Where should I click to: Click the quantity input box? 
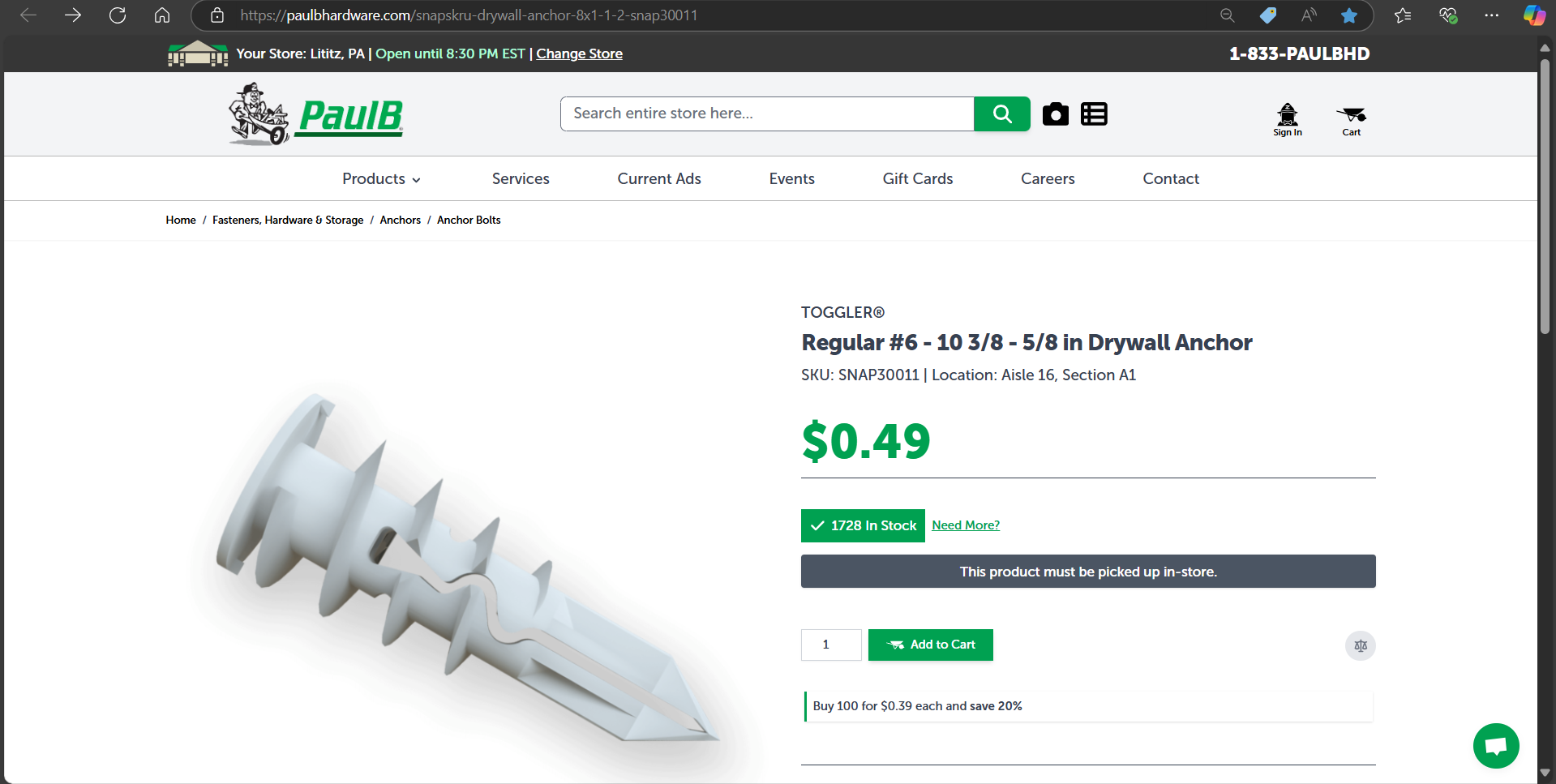[831, 645]
